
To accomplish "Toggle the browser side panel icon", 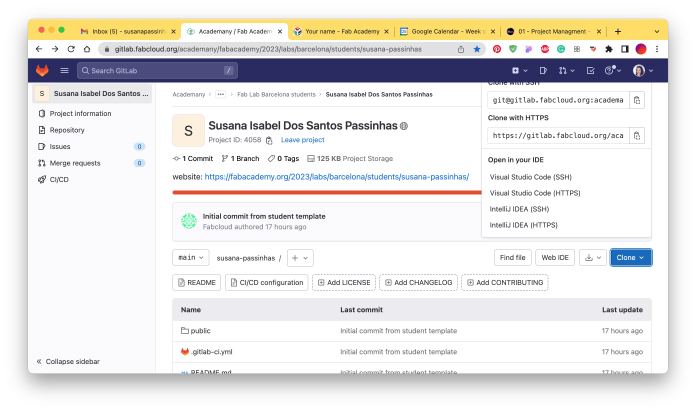I will pos(625,49).
